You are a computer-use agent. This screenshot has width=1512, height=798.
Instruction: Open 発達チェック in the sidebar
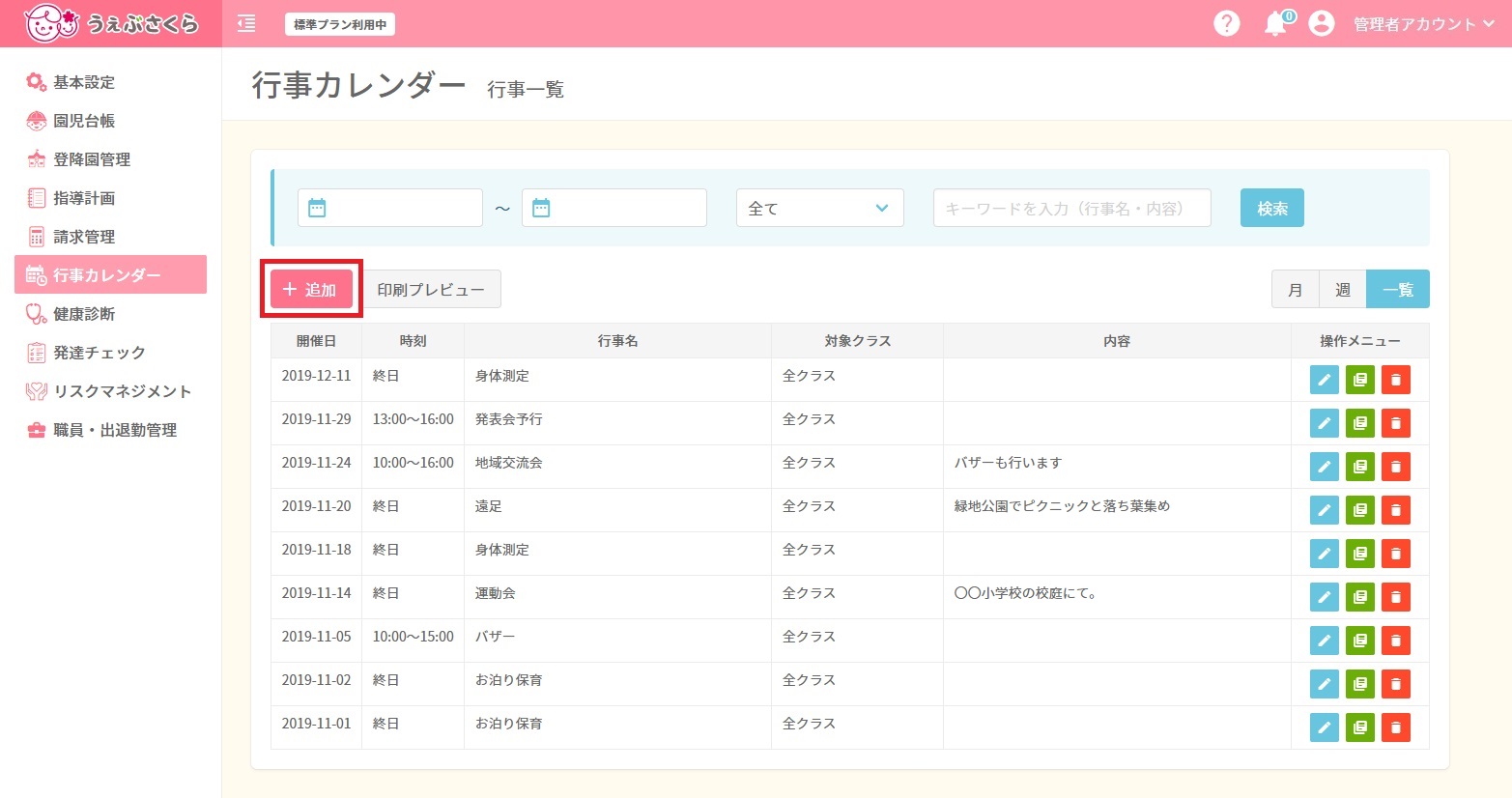click(110, 353)
